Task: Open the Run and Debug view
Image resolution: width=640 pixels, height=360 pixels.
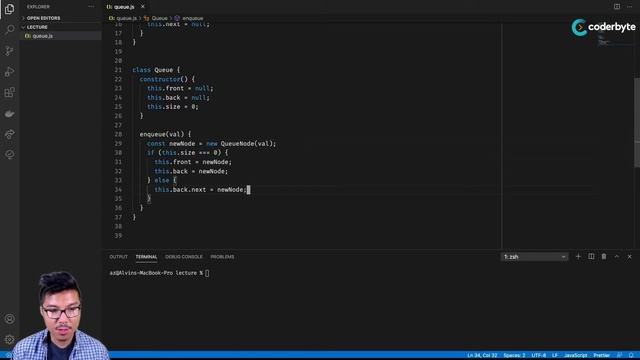Action: point(9,71)
